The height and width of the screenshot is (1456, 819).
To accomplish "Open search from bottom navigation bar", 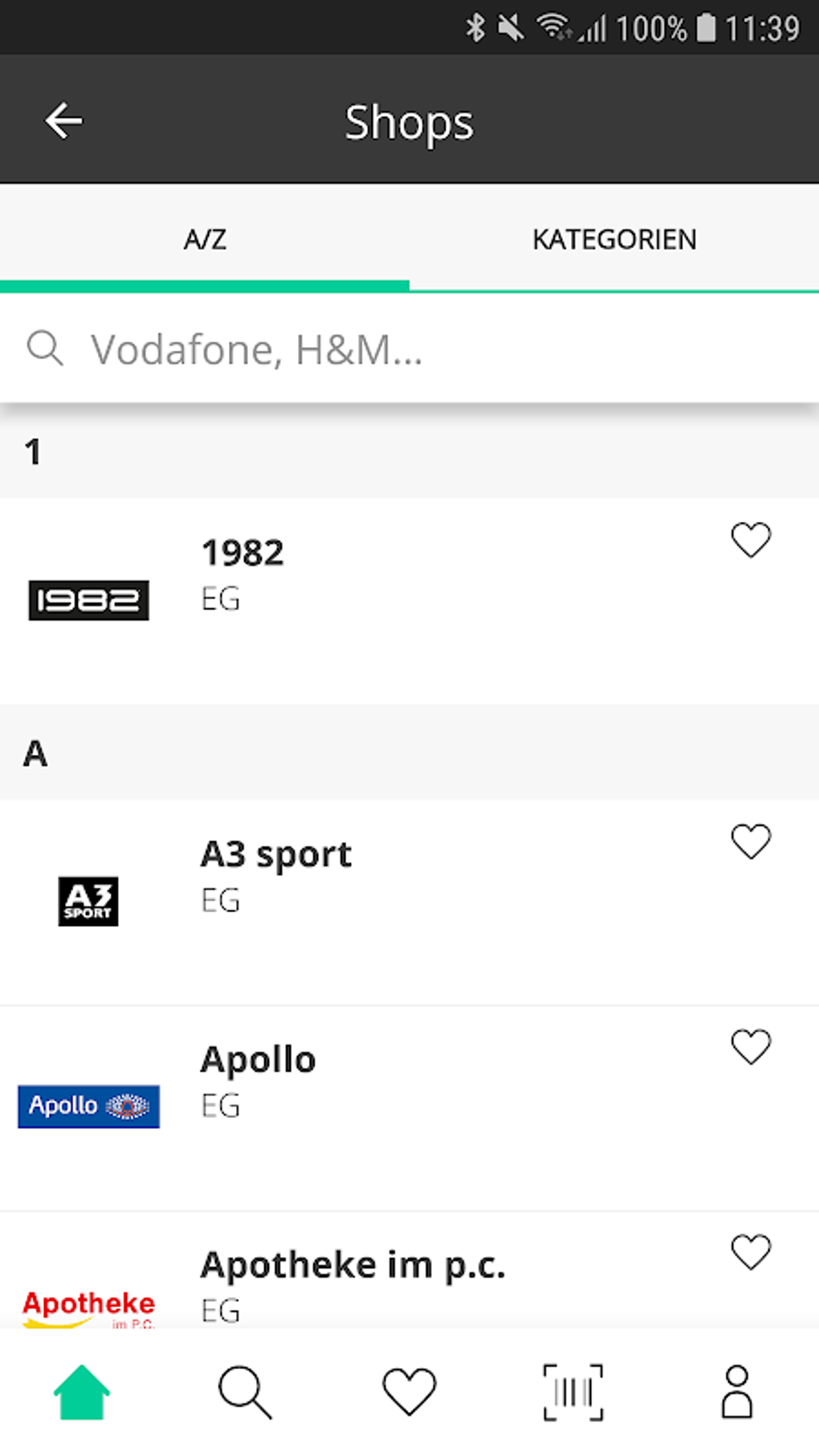I will [x=245, y=1392].
